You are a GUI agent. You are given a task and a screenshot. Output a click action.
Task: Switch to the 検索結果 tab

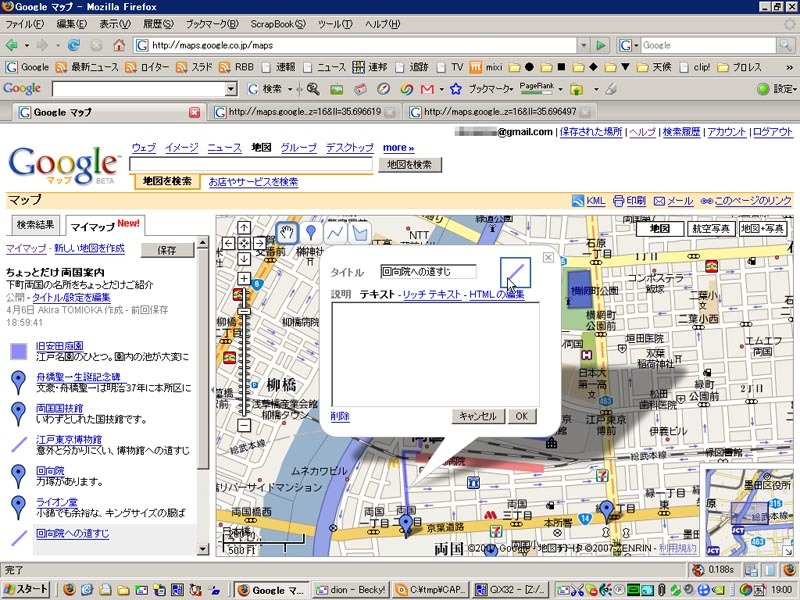click(35, 224)
